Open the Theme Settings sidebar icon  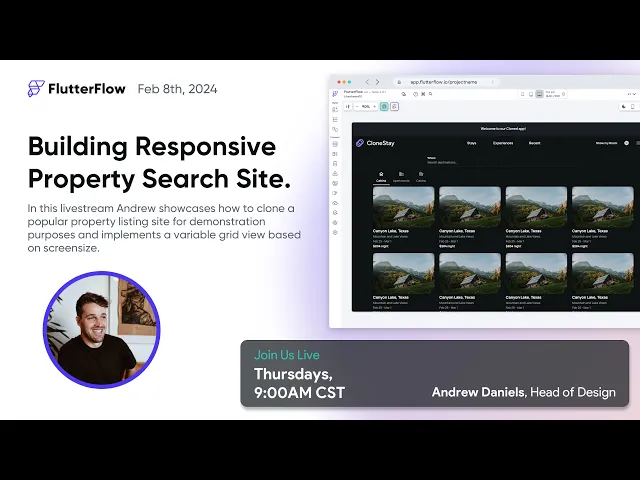335,222
